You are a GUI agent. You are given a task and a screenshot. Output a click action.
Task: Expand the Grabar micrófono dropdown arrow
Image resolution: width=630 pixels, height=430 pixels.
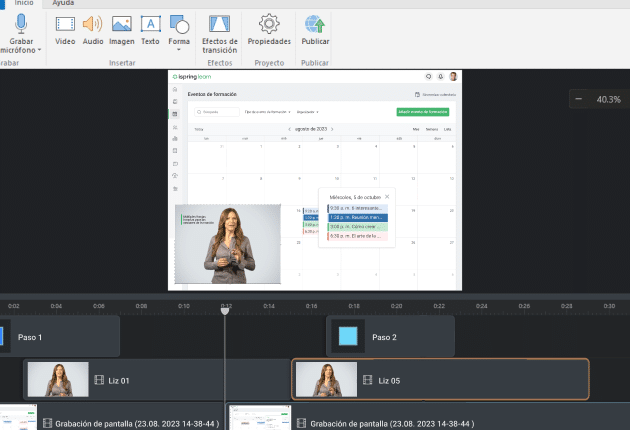pyautogui.click(x=39, y=50)
